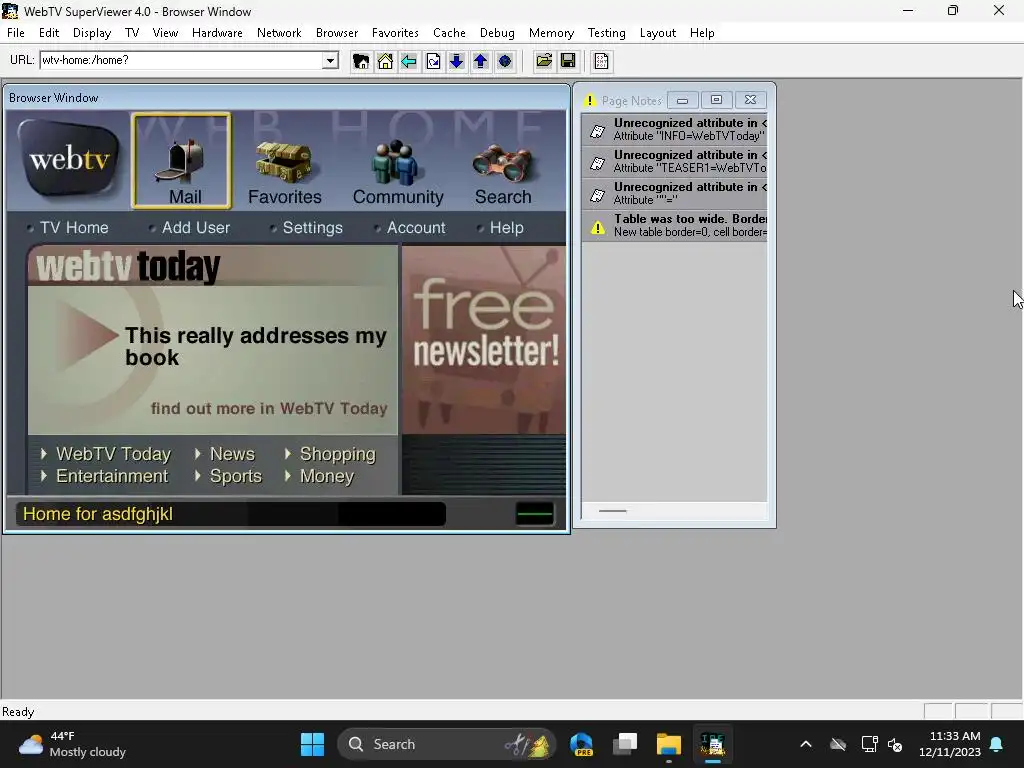Click the Edge browser taskbar icon

pos(581,744)
